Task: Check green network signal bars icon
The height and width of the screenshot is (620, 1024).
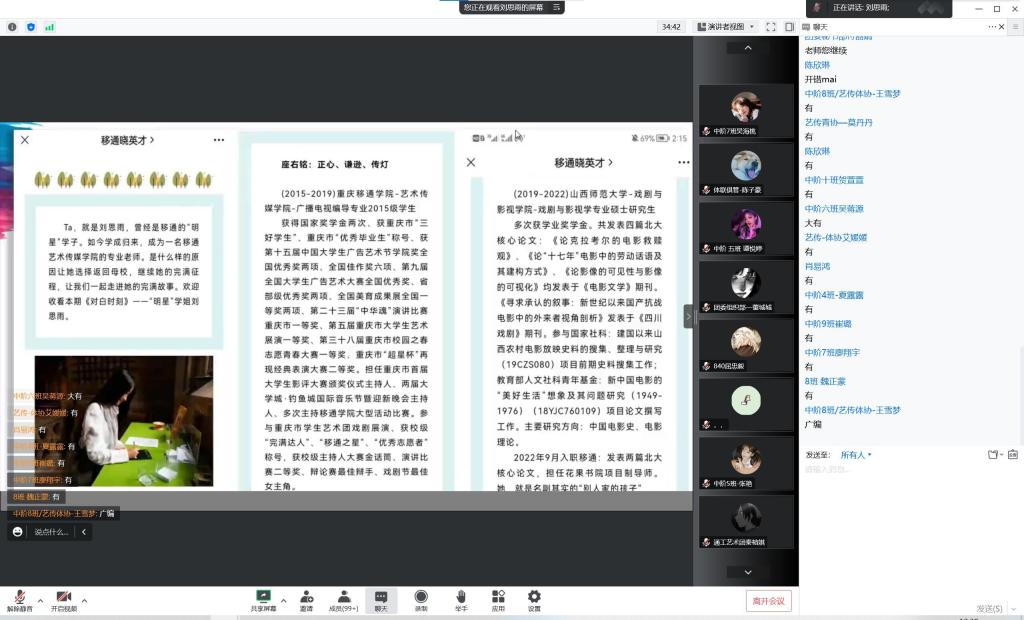Action: [50, 27]
